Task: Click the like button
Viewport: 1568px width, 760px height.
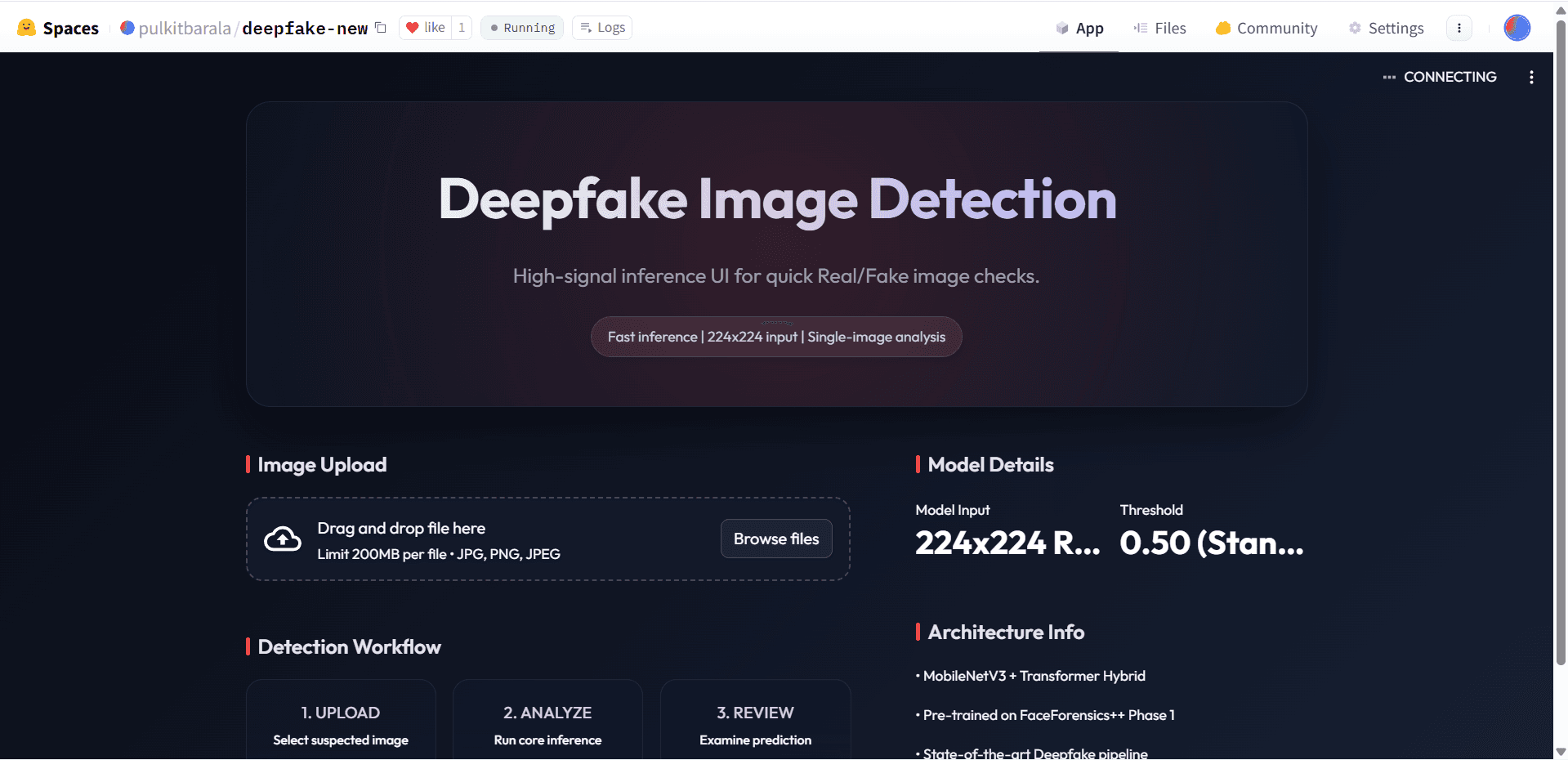Action: tap(425, 28)
